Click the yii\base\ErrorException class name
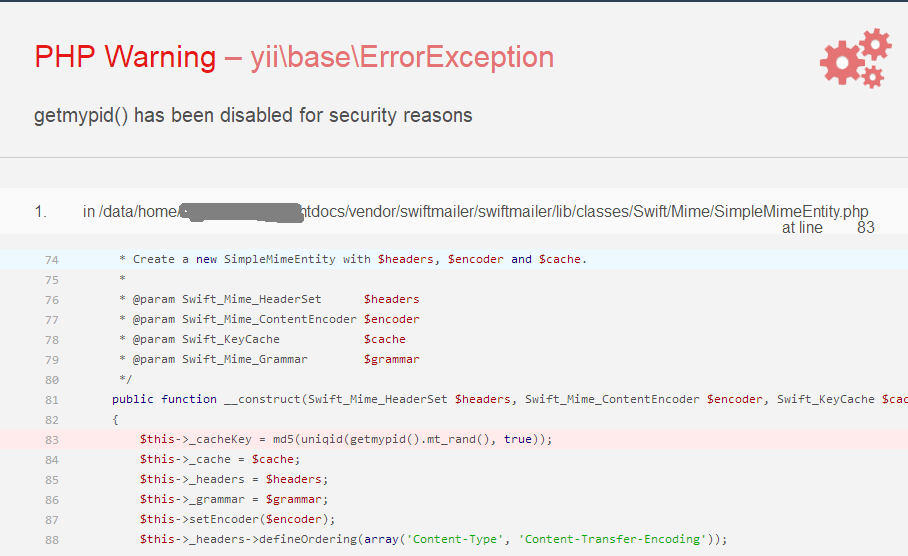Image resolution: width=908 pixels, height=556 pixels. (402, 57)
